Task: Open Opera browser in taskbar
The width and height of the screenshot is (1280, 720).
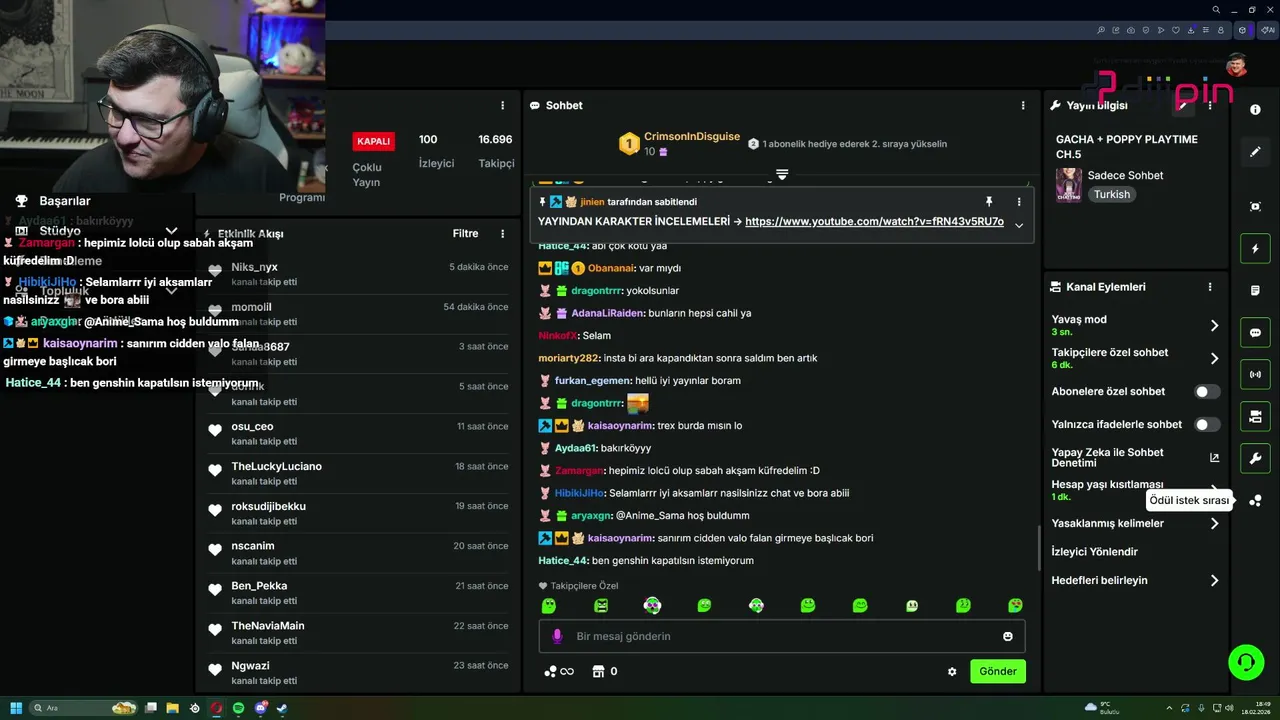Action: click(x=216, y=708)
